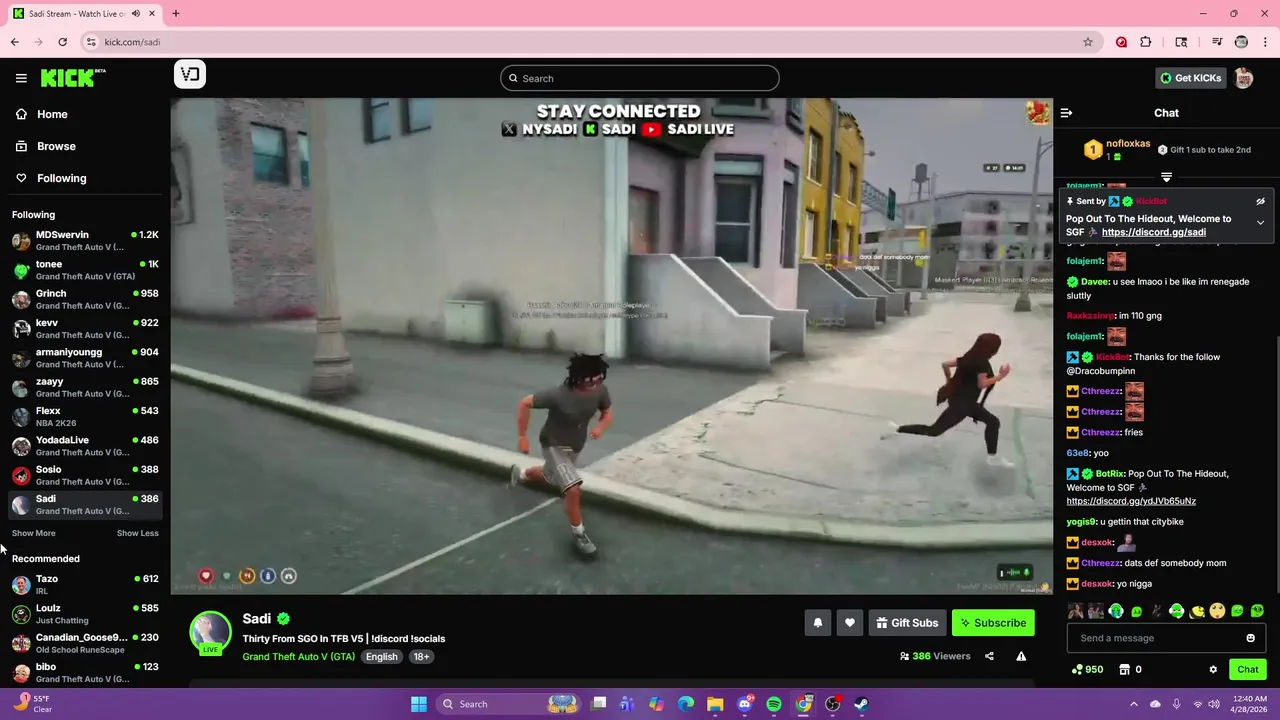The image size is (1280, 720).
Task: Click Show More in Following
Action: (x=34, y=533)
